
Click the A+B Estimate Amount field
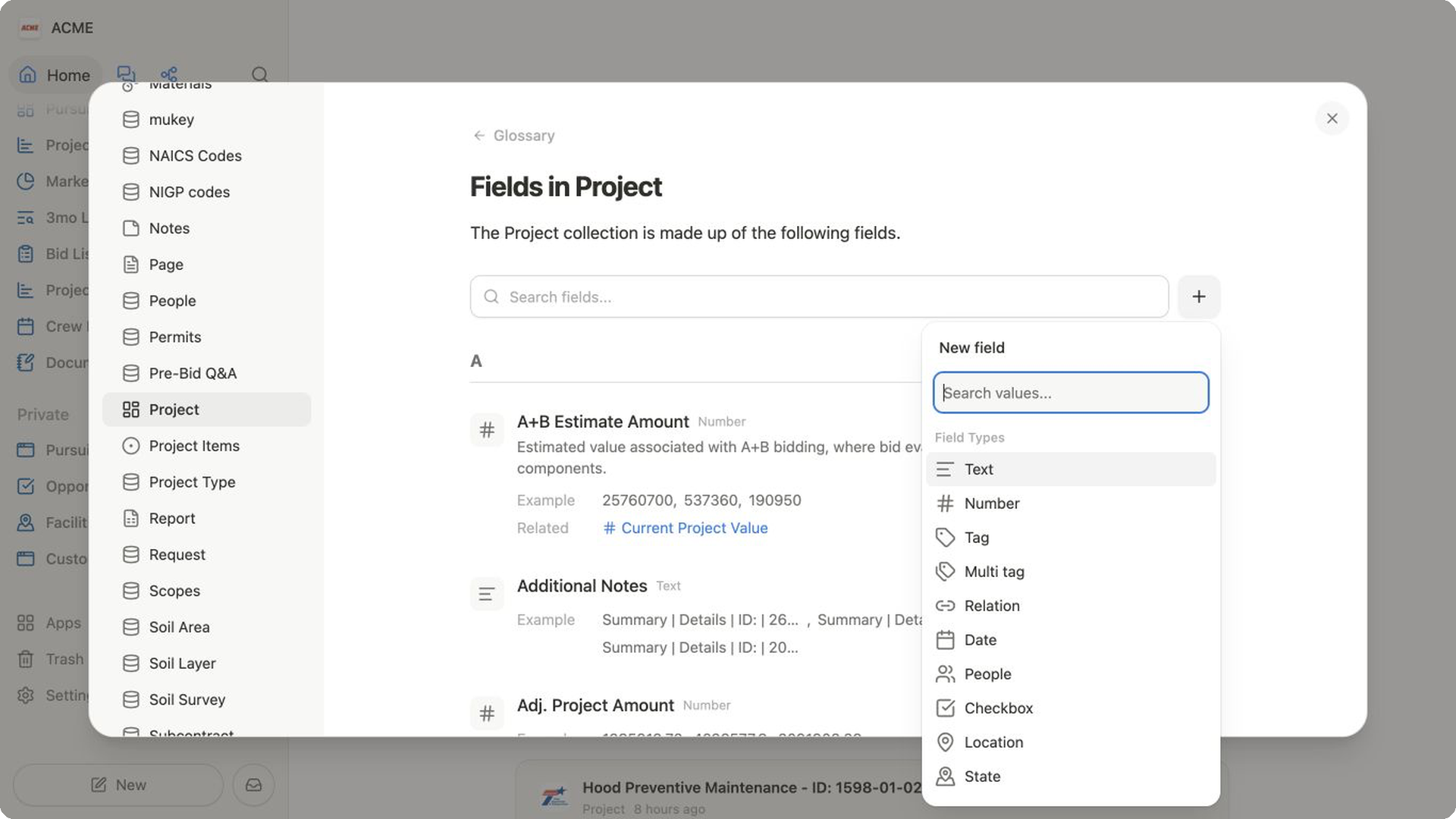pos(603,422)
